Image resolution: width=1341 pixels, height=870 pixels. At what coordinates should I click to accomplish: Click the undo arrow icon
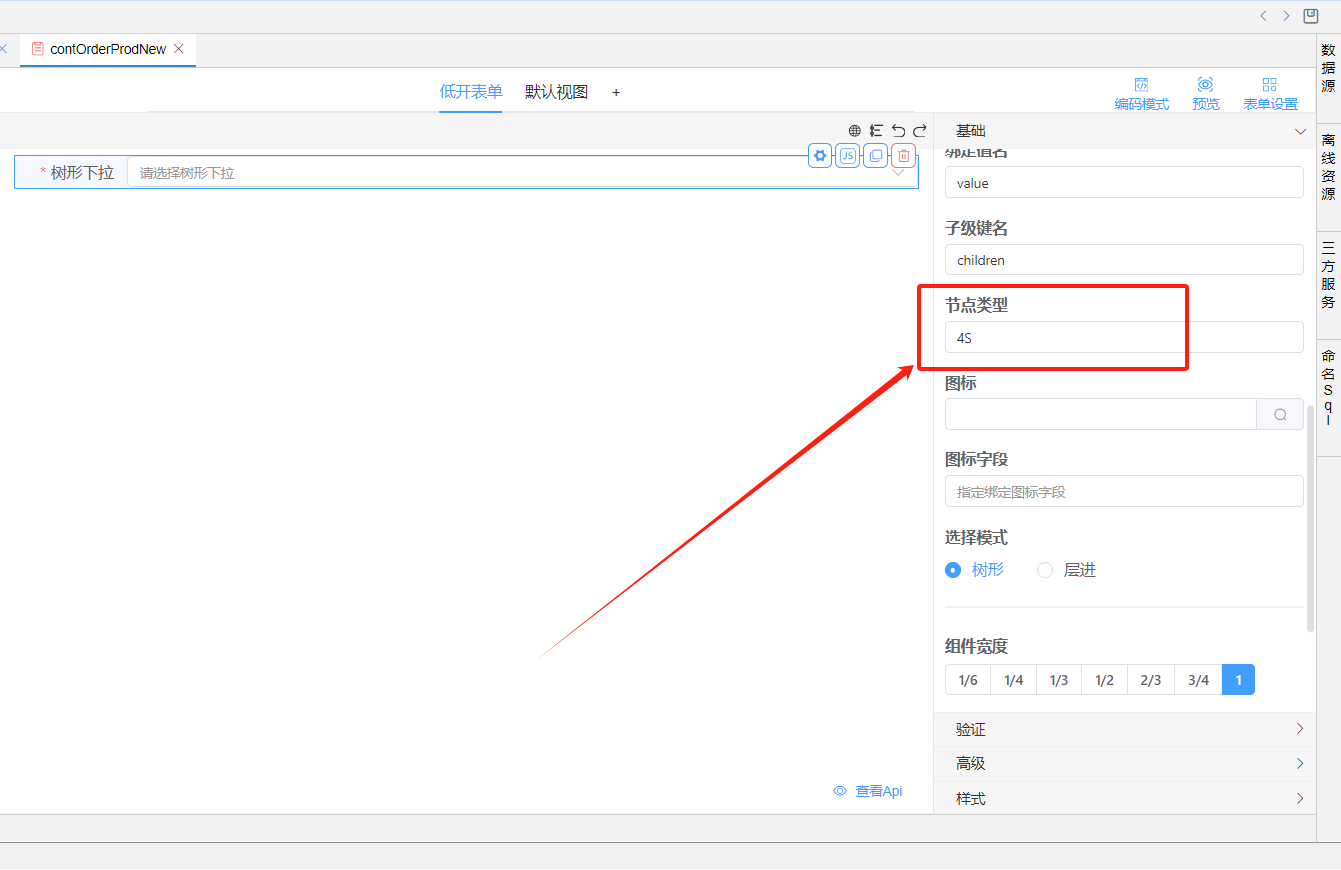point(898,131)
